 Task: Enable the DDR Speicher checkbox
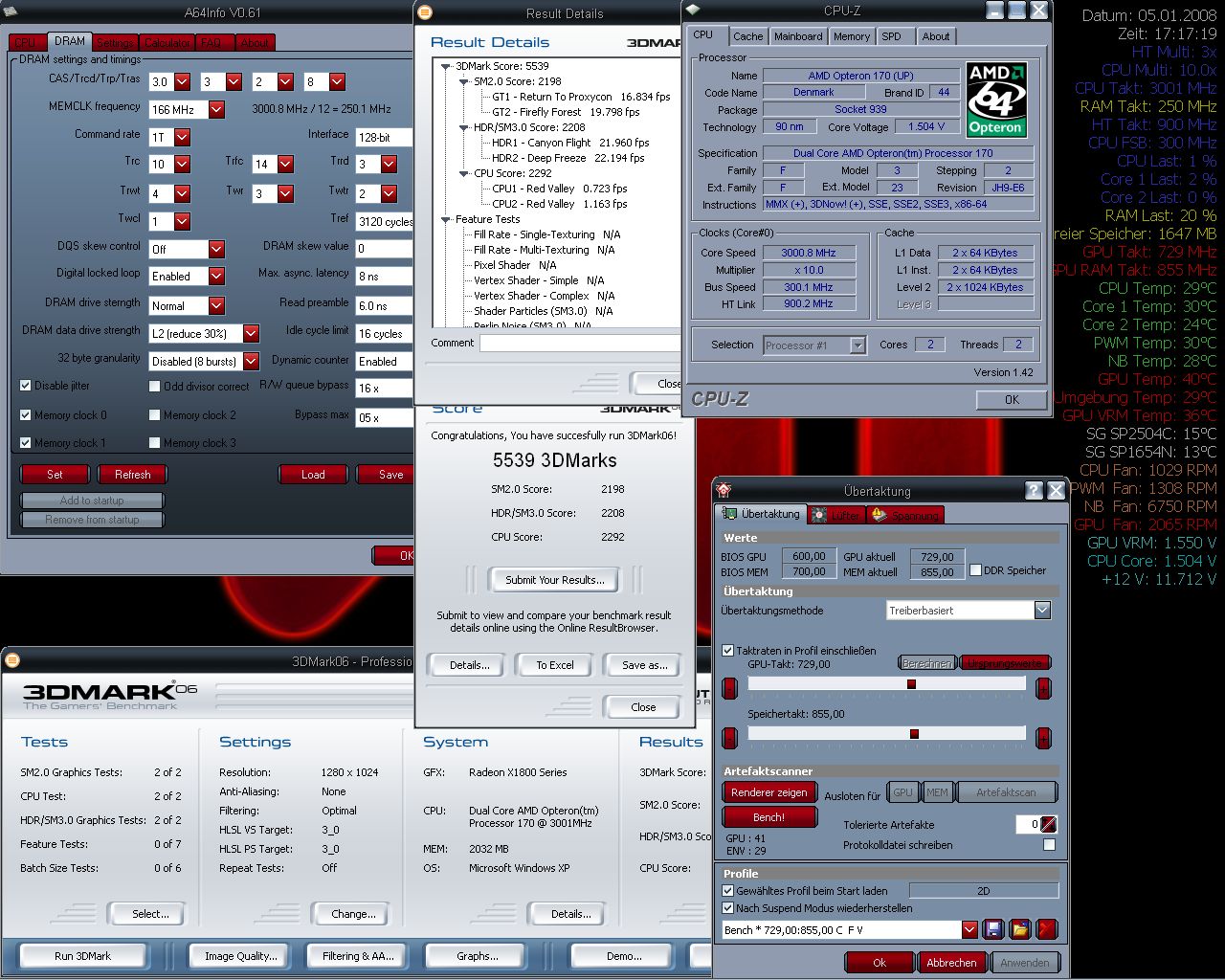[975, 570]
